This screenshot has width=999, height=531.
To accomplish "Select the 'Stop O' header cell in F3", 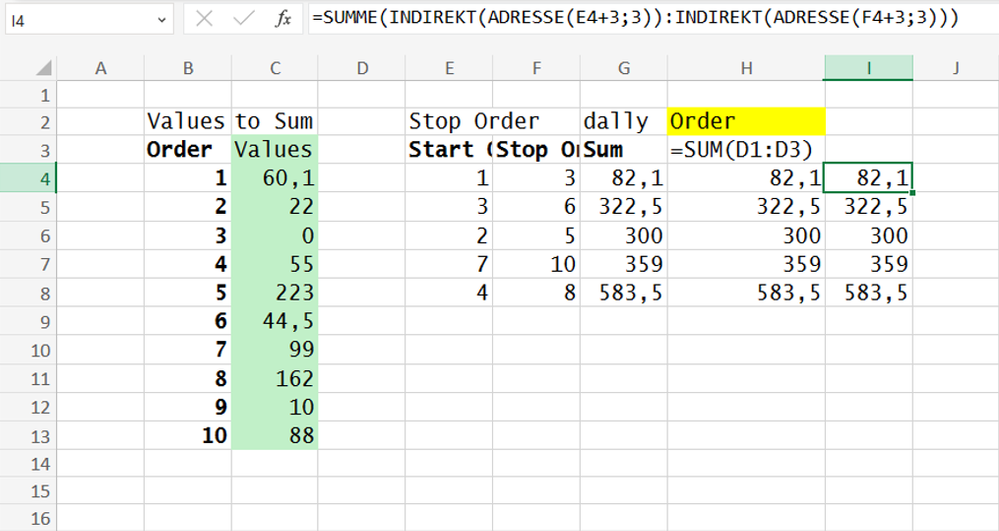I will [x=536, y=150].
